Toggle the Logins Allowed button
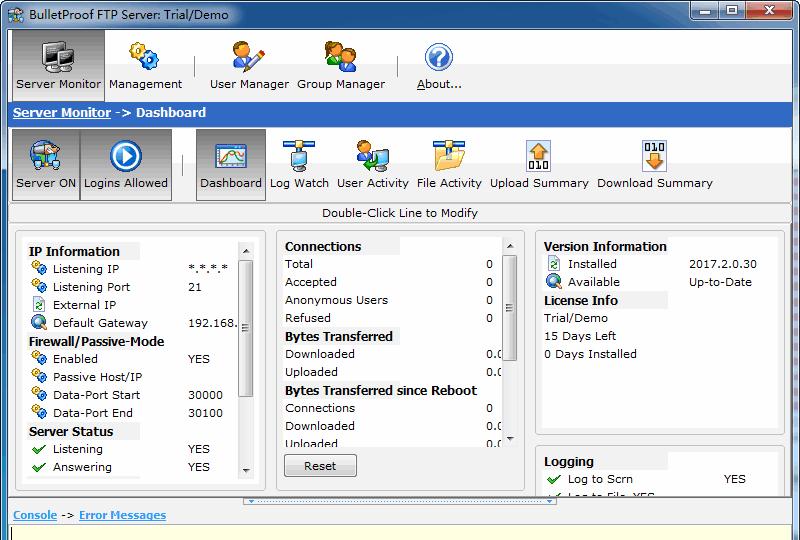 tap(126, 164)
